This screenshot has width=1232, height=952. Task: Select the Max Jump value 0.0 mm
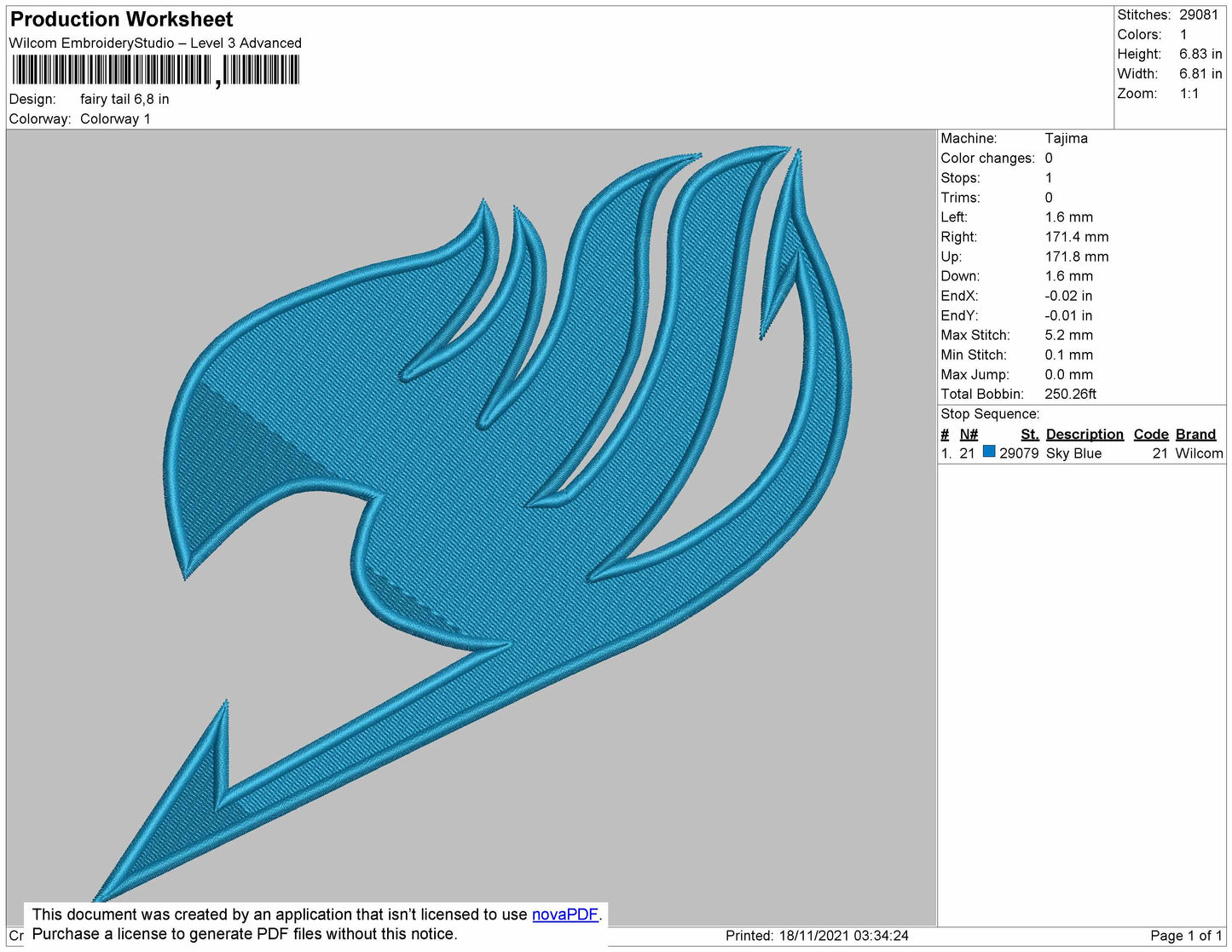point(1068,374)
